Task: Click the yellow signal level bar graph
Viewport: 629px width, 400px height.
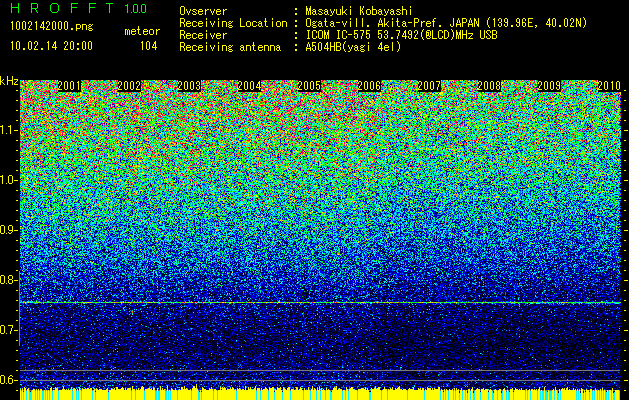Action: [x=320, y=394]
